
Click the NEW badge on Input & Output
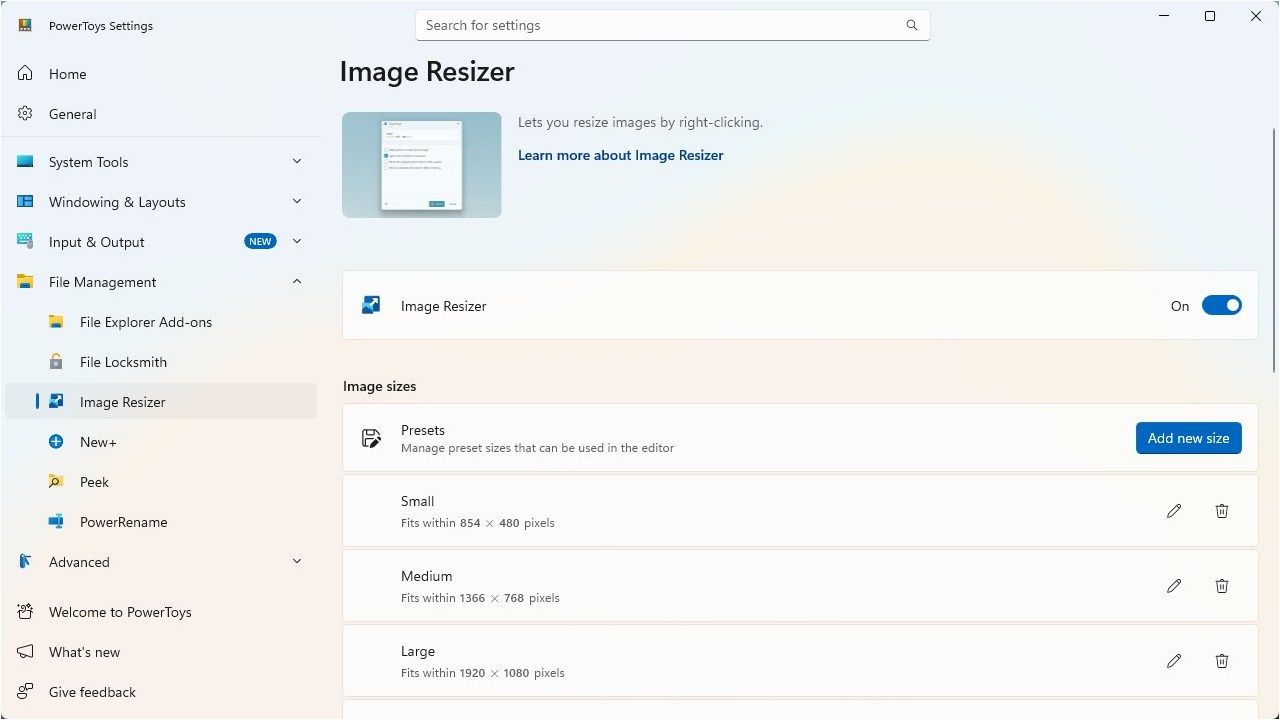[x=260, y=241]
